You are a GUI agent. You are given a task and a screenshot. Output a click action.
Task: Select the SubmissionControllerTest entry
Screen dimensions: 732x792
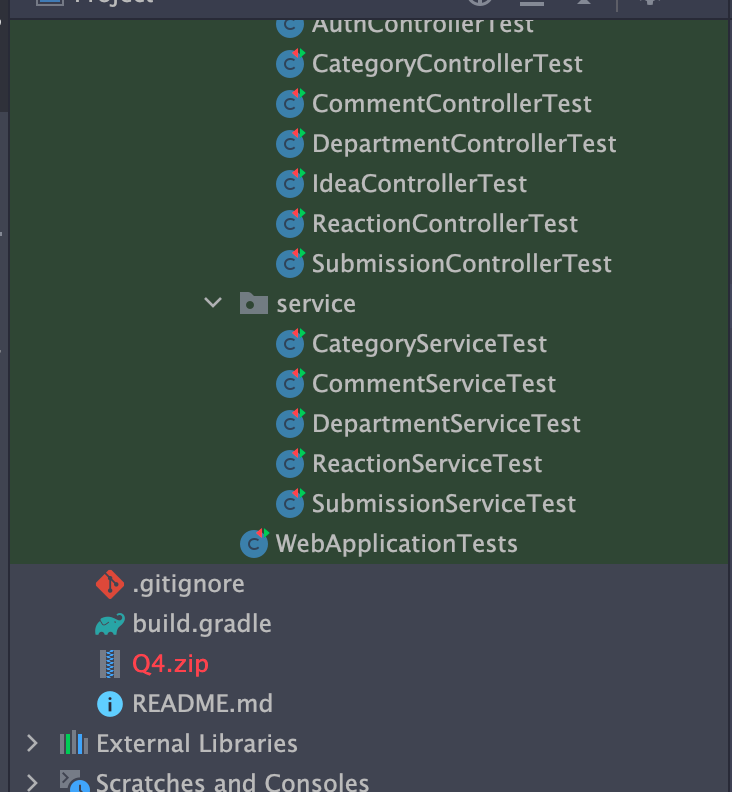pos(461,264)
